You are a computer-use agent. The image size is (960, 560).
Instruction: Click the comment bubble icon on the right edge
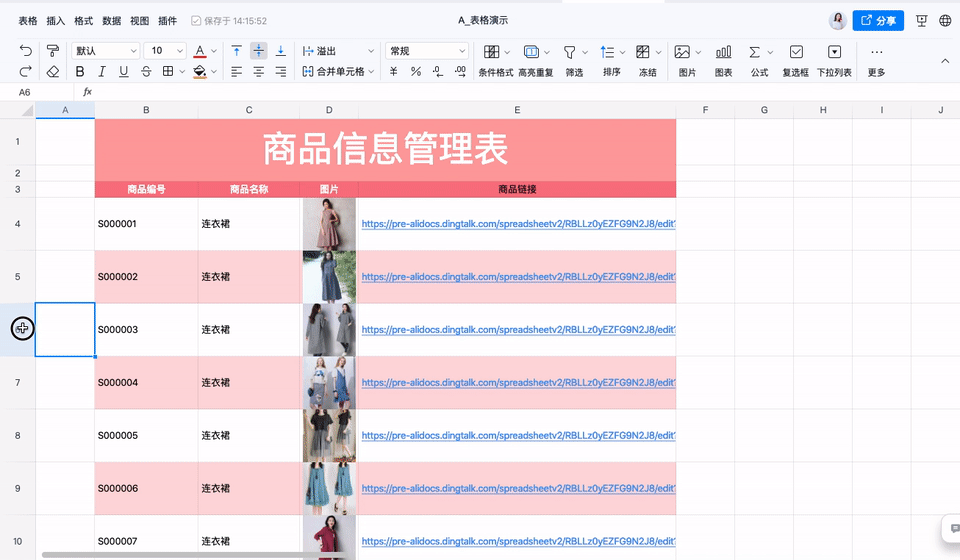tap(954, 528)
